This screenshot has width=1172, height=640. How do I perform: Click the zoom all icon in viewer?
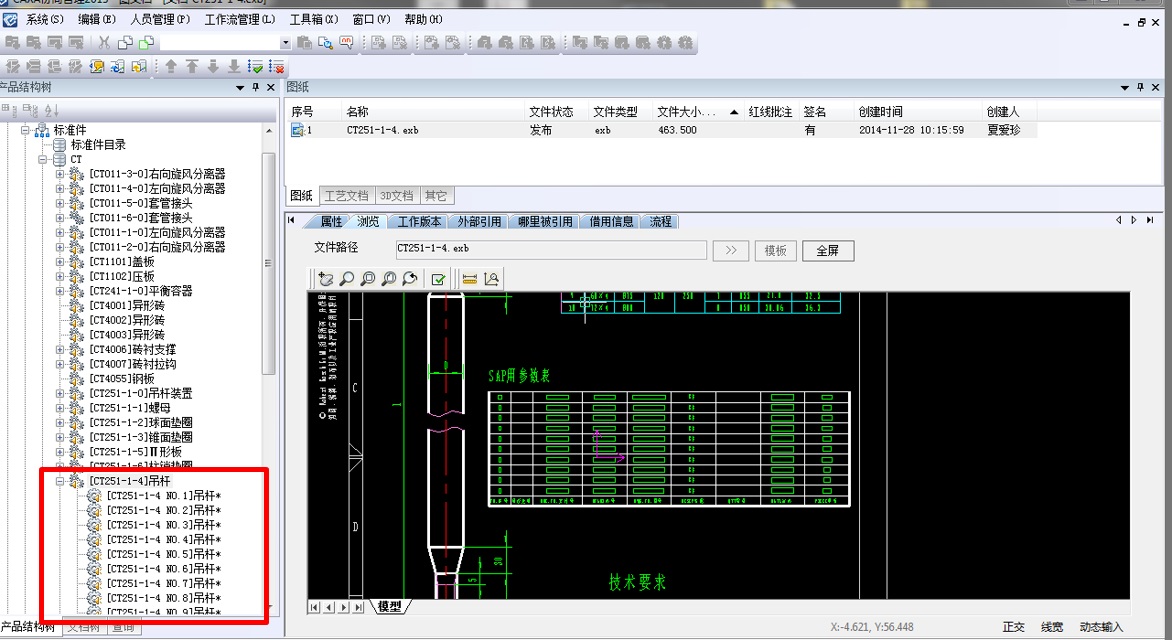pos(389,279)
